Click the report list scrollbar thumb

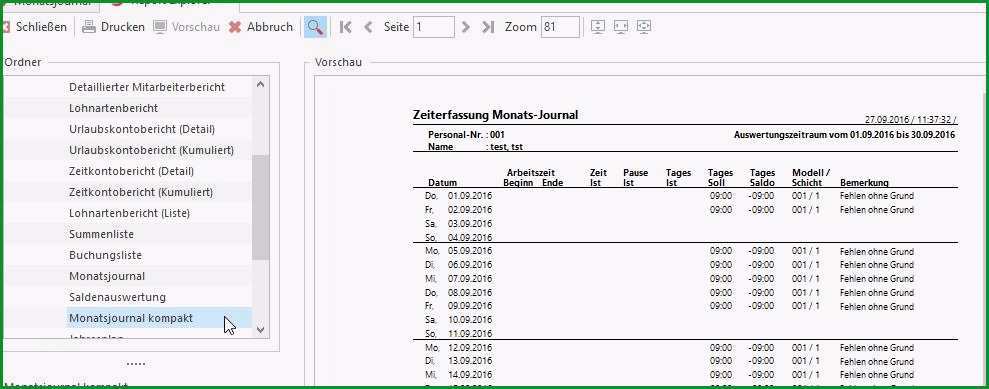coord(260,207)
